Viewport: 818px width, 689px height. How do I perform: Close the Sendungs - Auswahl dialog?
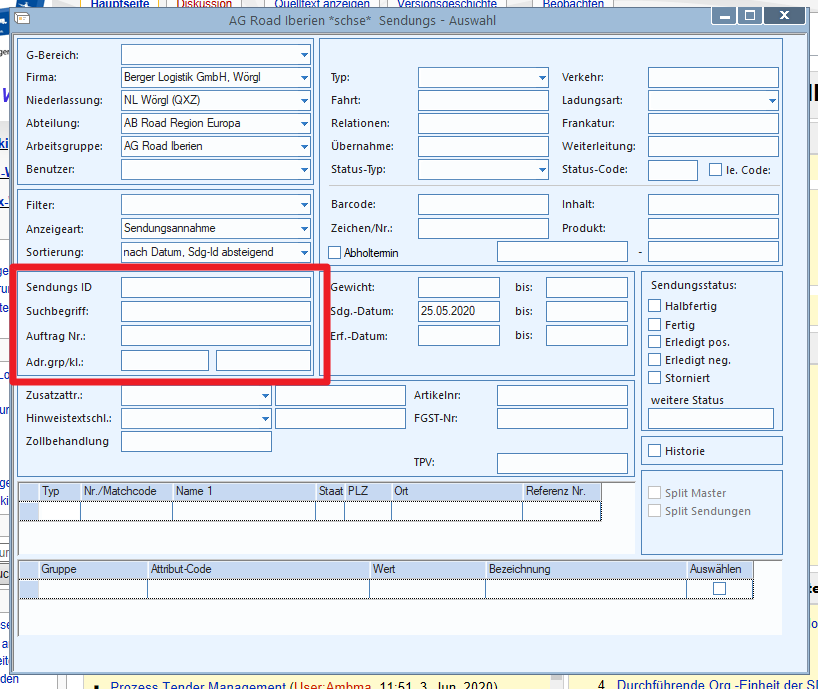coord(784,16)
